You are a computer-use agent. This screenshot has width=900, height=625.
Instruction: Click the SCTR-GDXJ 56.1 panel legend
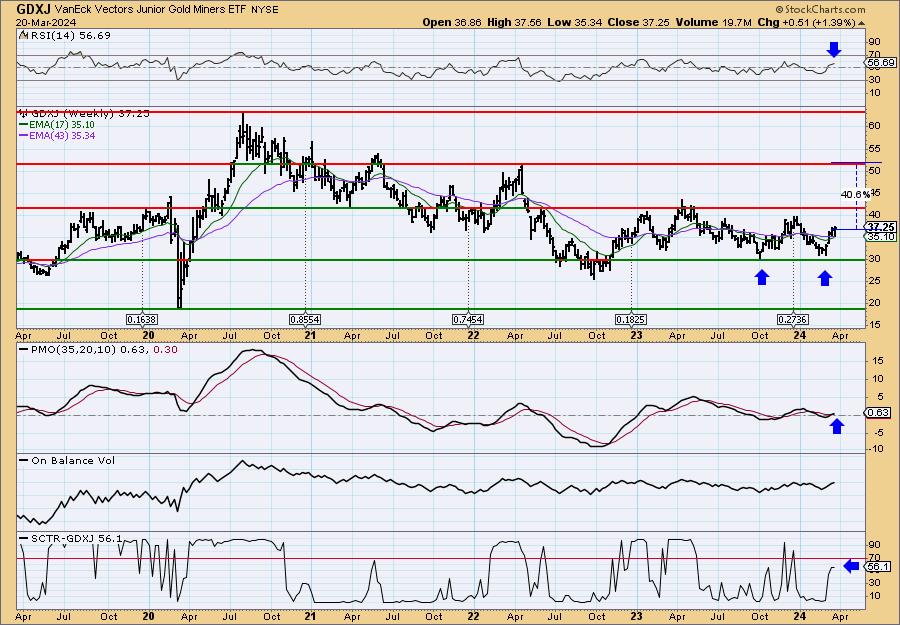(x=71, y=538)
